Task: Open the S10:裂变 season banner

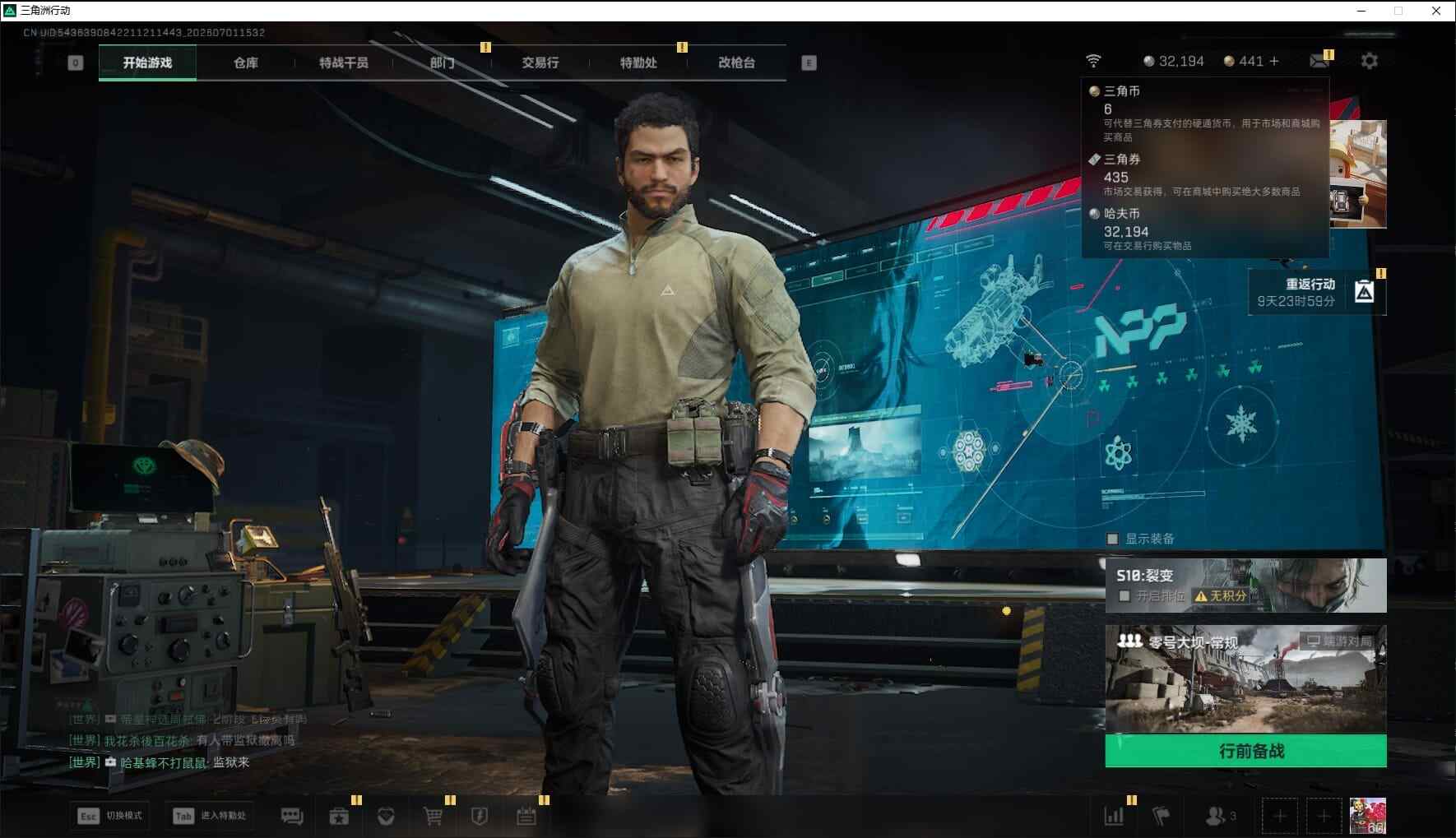Action: 1245,586
